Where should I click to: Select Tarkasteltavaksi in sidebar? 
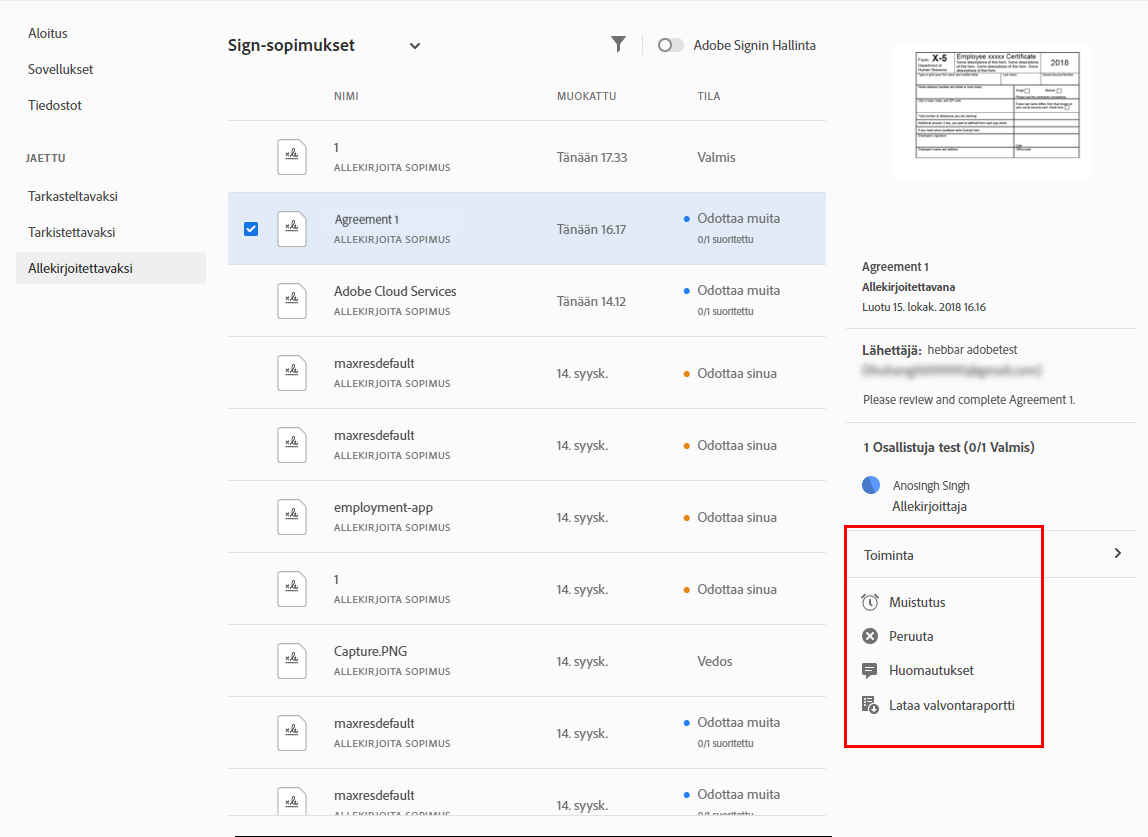click(73, 196)
